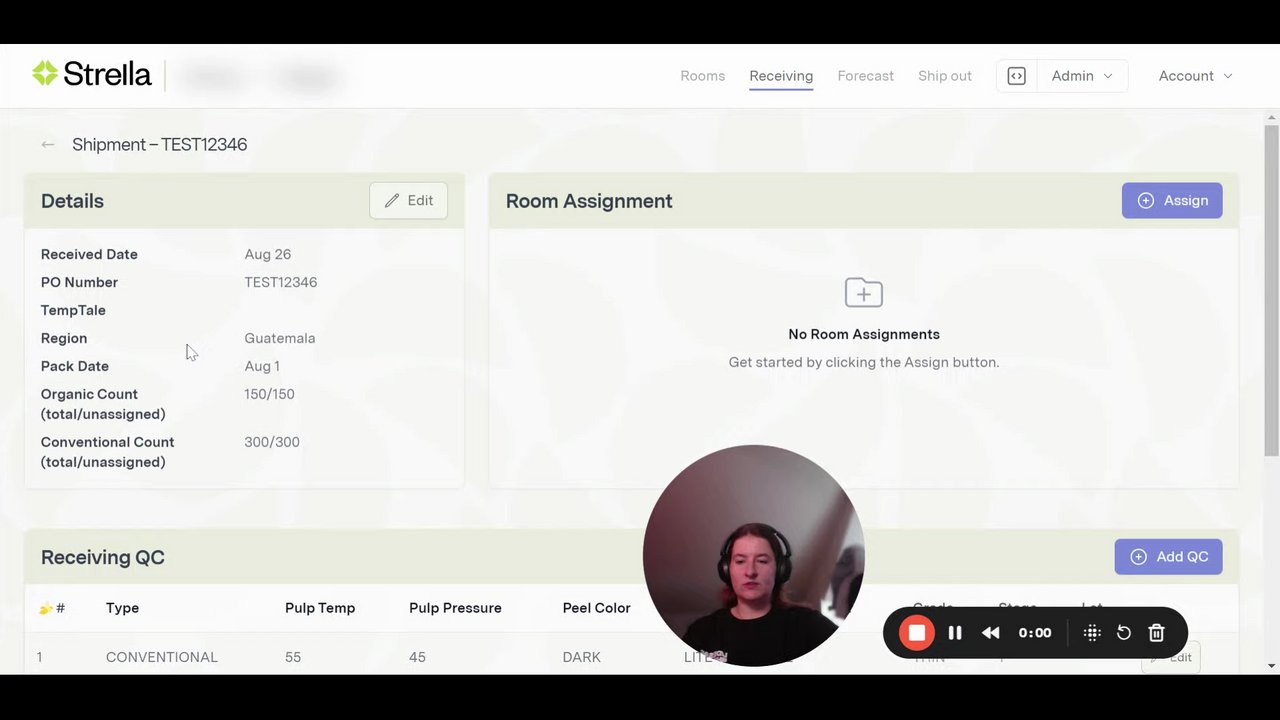Click the Pulp Temp column header
This screenshot has width=1280, height=720.
(320, 608)
